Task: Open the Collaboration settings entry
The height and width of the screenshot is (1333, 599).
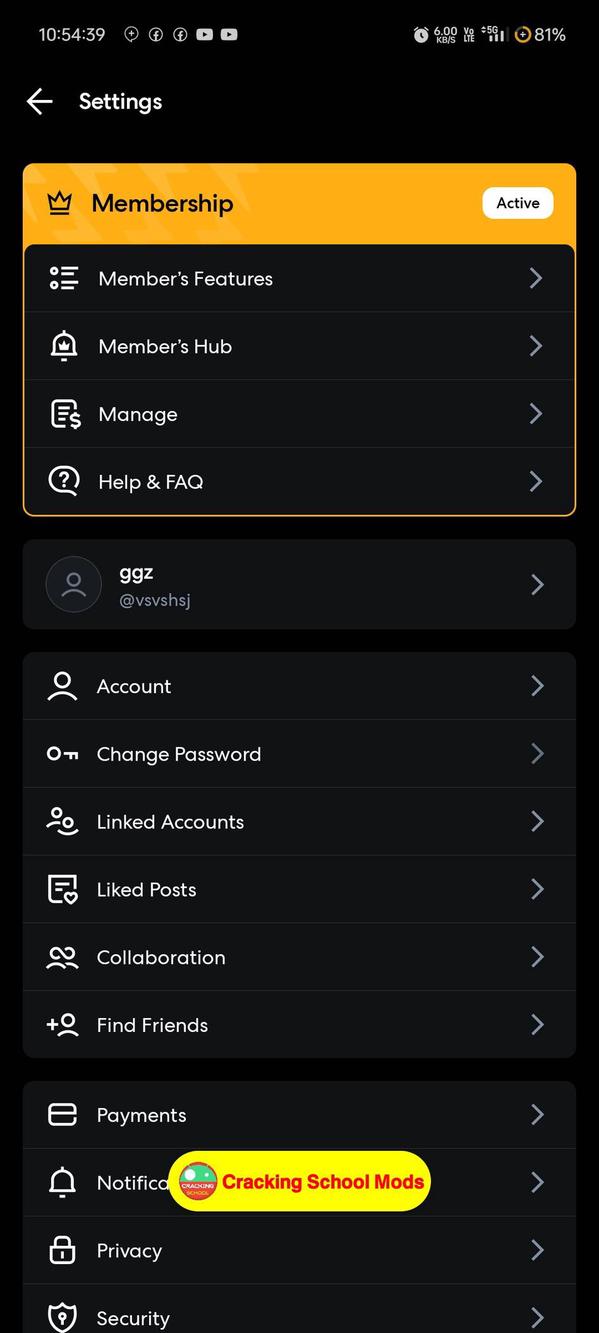Action: 300,957
